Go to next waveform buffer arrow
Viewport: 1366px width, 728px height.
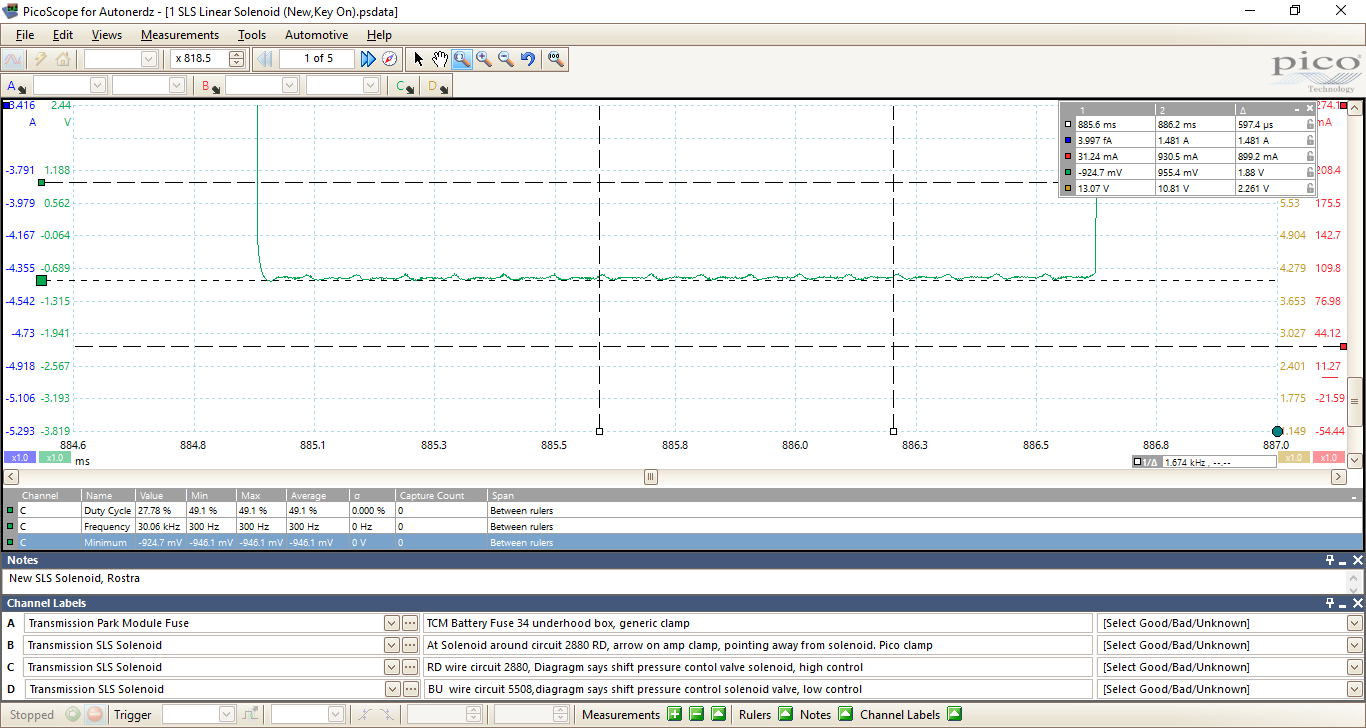pos(368,59)
